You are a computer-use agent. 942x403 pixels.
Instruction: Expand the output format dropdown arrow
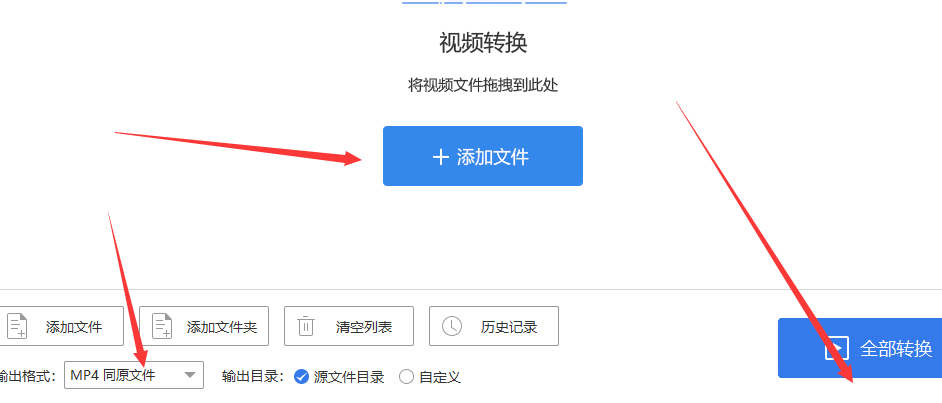[189, 375]
